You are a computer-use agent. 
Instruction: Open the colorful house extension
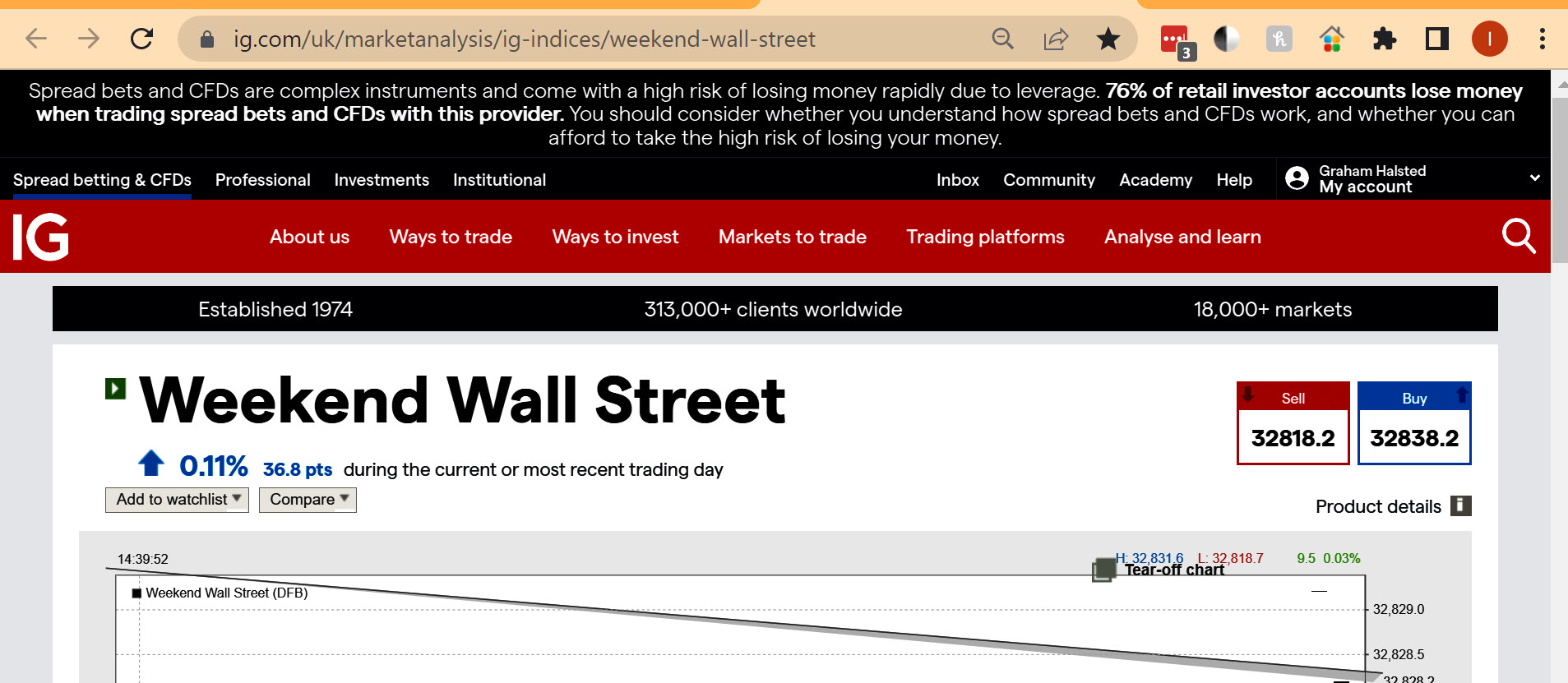(x=1332, y=39)
